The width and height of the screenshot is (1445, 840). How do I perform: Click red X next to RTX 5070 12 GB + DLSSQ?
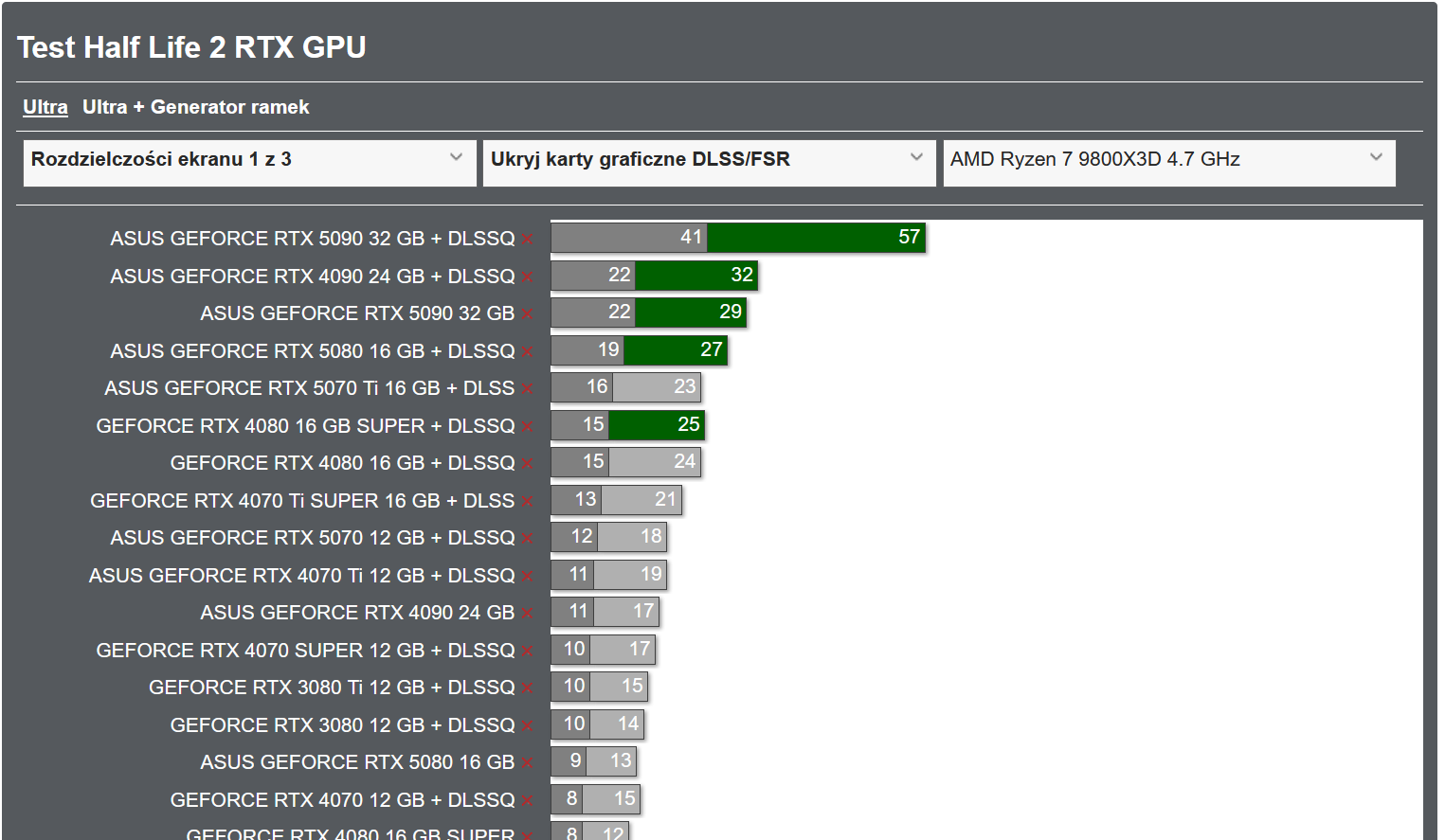[x=528, y=539]
